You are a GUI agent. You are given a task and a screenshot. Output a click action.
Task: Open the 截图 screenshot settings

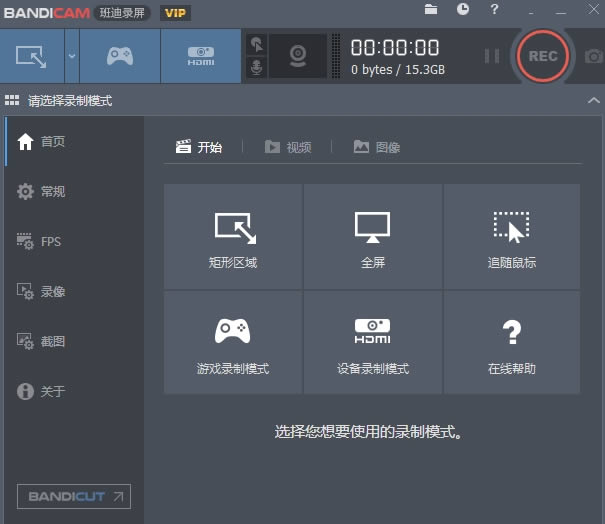[x=75, y=341]
